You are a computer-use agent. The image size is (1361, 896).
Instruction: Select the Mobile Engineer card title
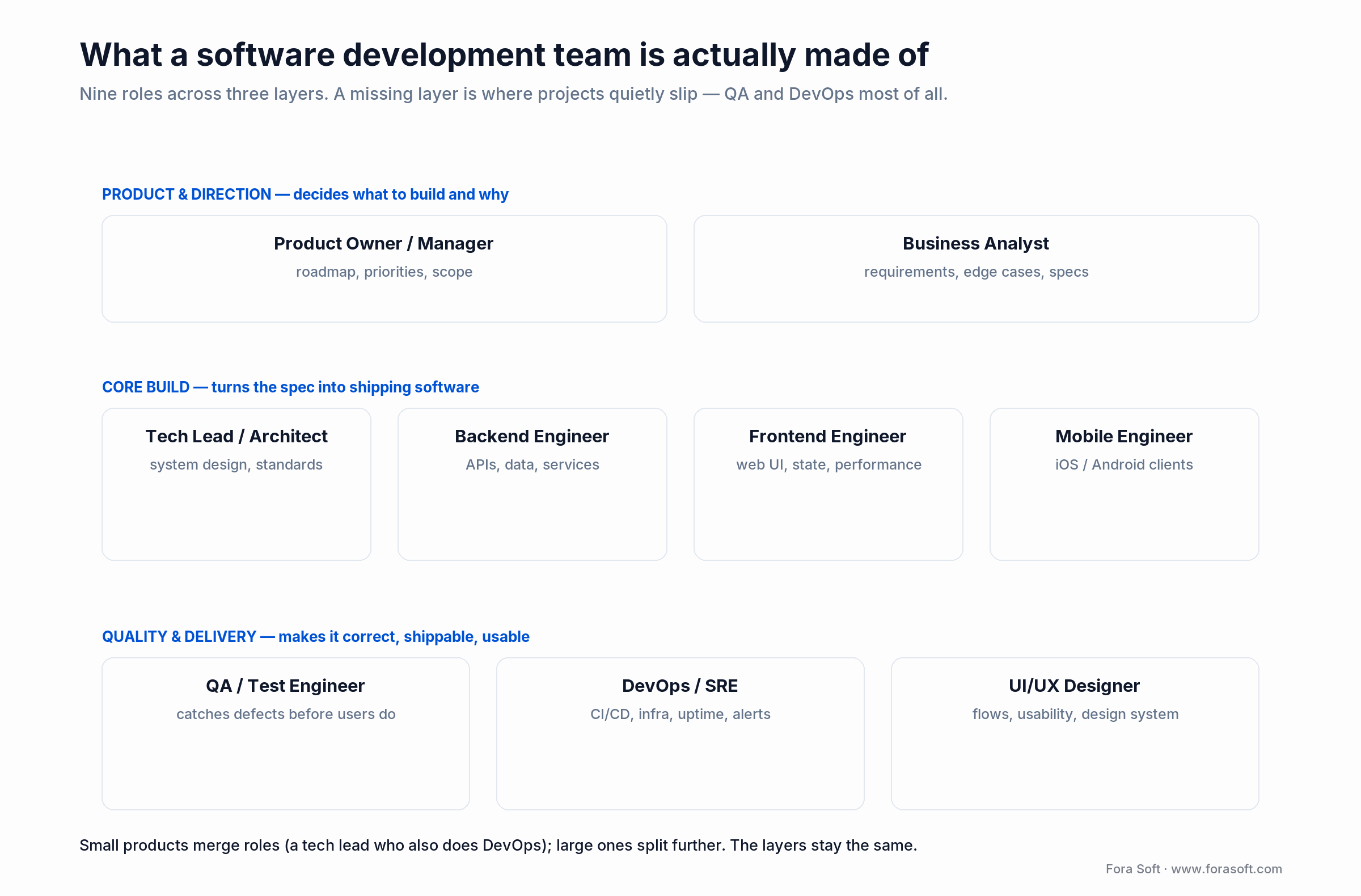pyautogui.click(x=1124, y=436)
